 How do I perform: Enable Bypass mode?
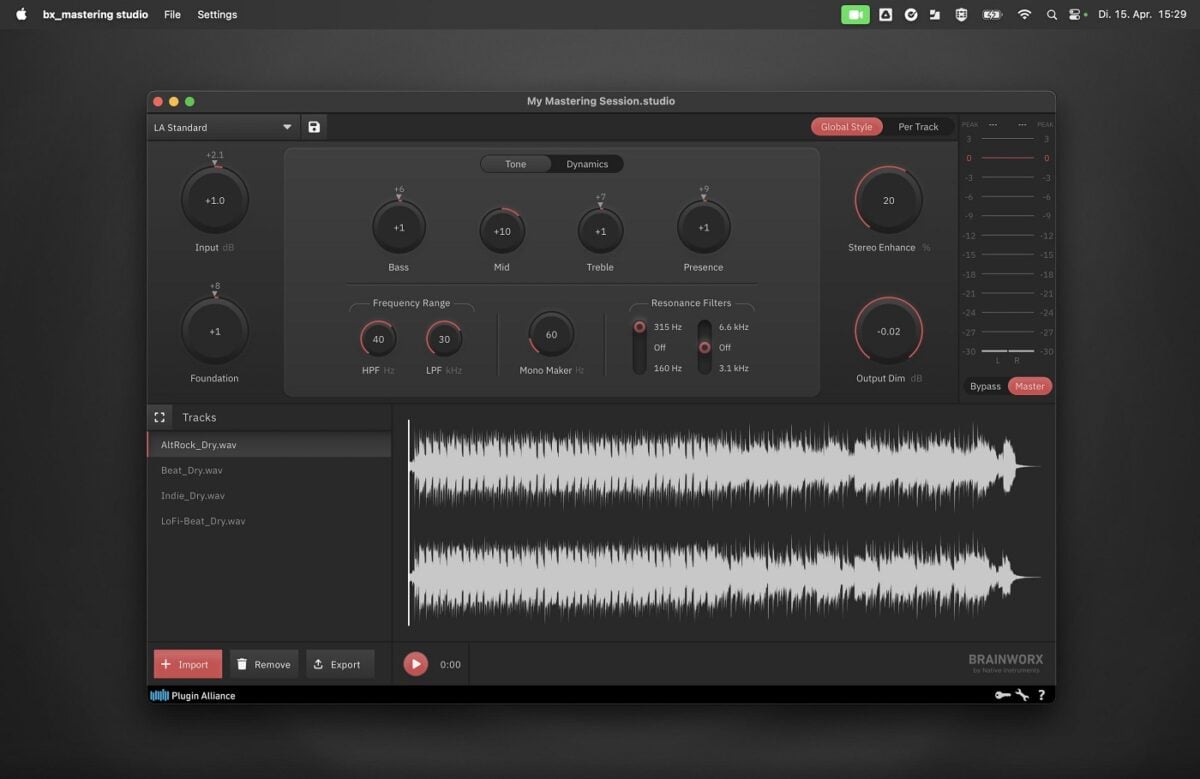click(985, 386)
